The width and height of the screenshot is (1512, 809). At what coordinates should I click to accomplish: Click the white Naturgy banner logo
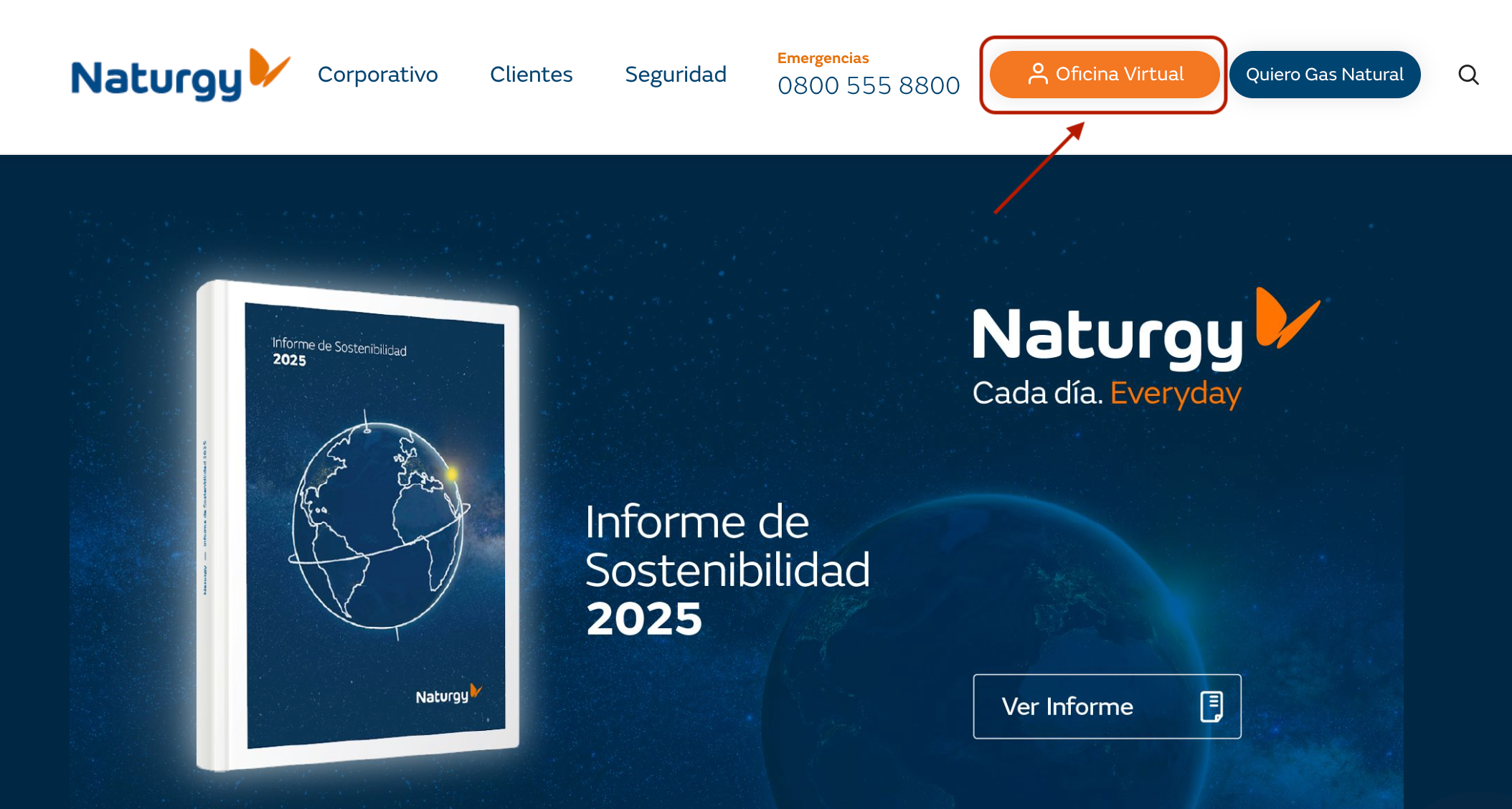click(1146, 330)
